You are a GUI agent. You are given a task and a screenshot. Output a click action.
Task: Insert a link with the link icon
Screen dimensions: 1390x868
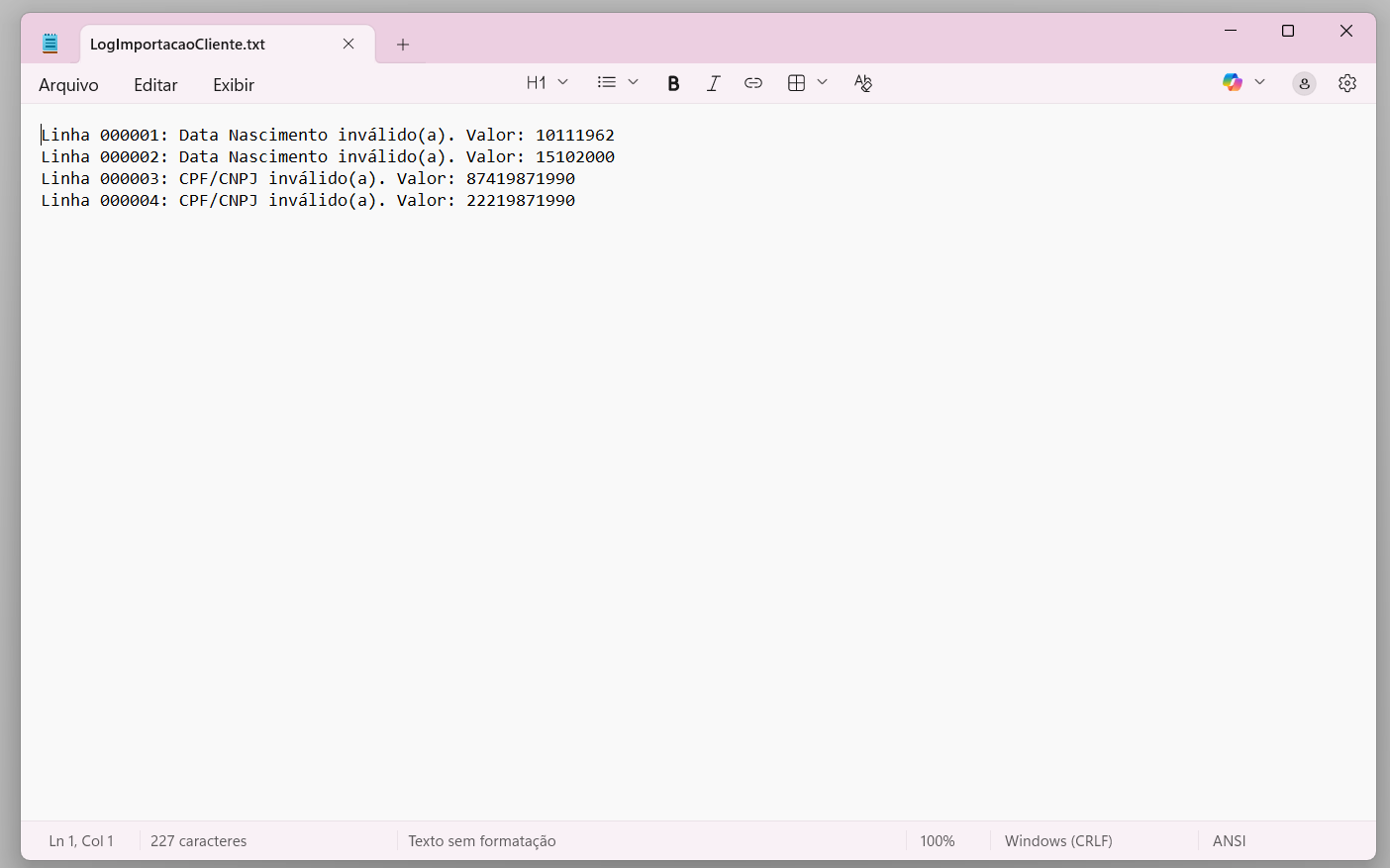(753, 83)
